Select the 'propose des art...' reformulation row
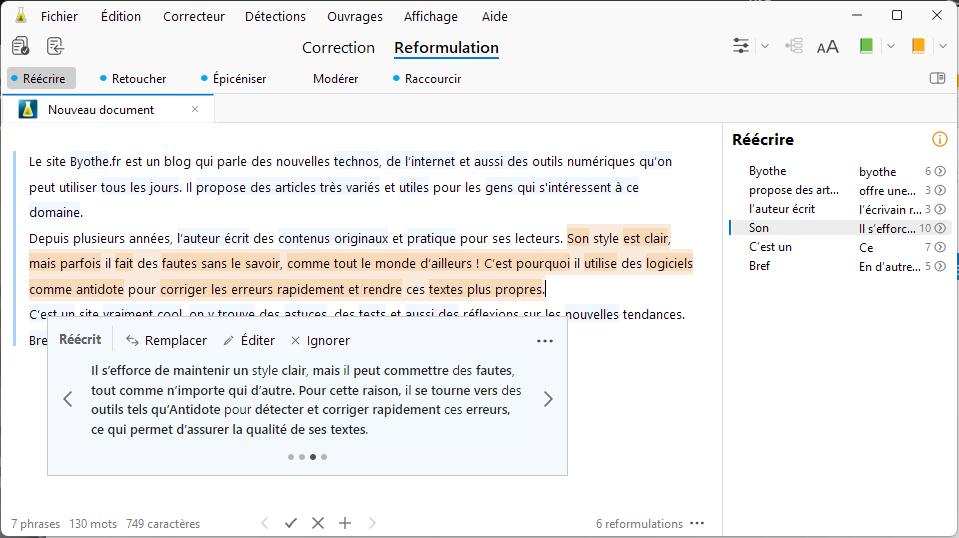 [x=839, y=190]
